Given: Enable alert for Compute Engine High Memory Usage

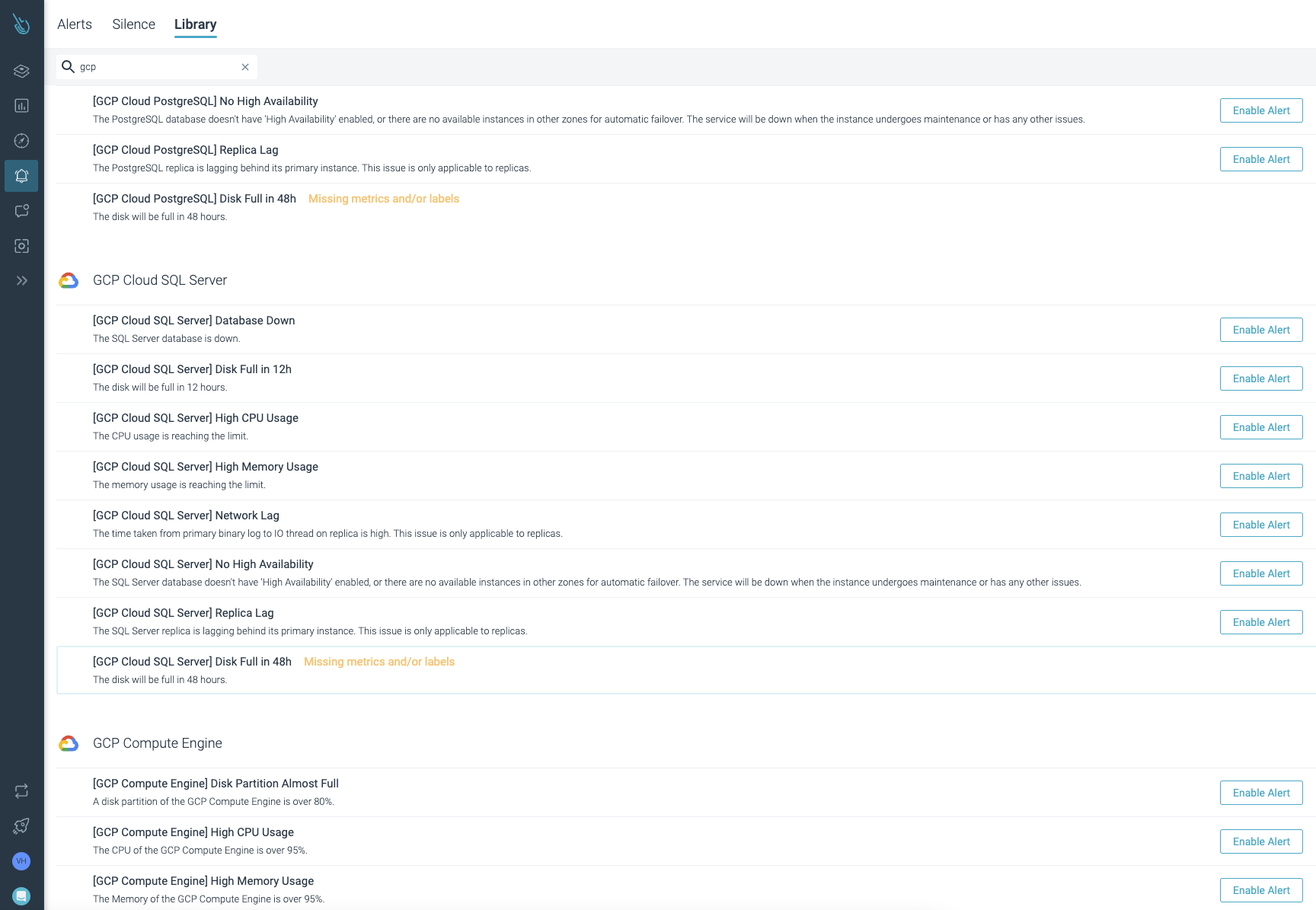Looking at the screenshot, I should tap(1261, 890).
